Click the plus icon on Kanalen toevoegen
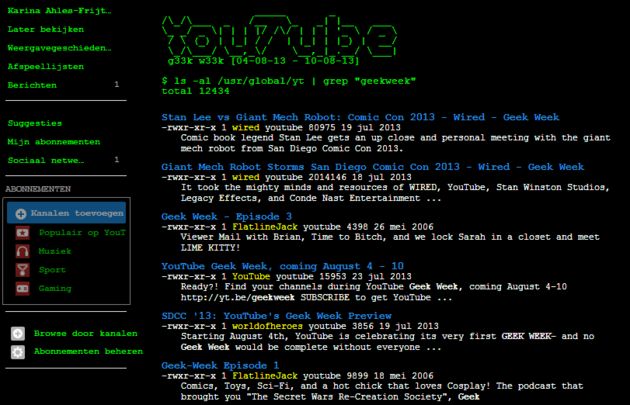Viewport: 630px width, 405px height. pyautogui.click(x=20, y=214)
